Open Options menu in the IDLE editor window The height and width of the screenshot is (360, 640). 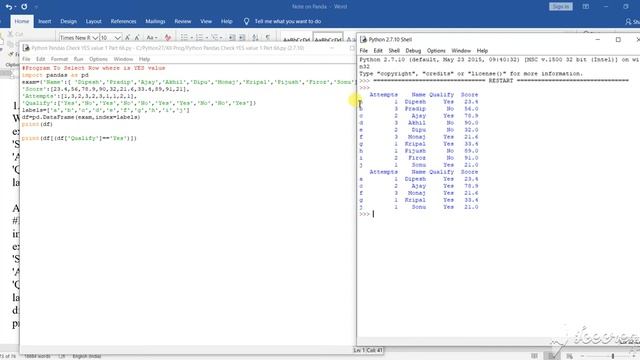98,59
